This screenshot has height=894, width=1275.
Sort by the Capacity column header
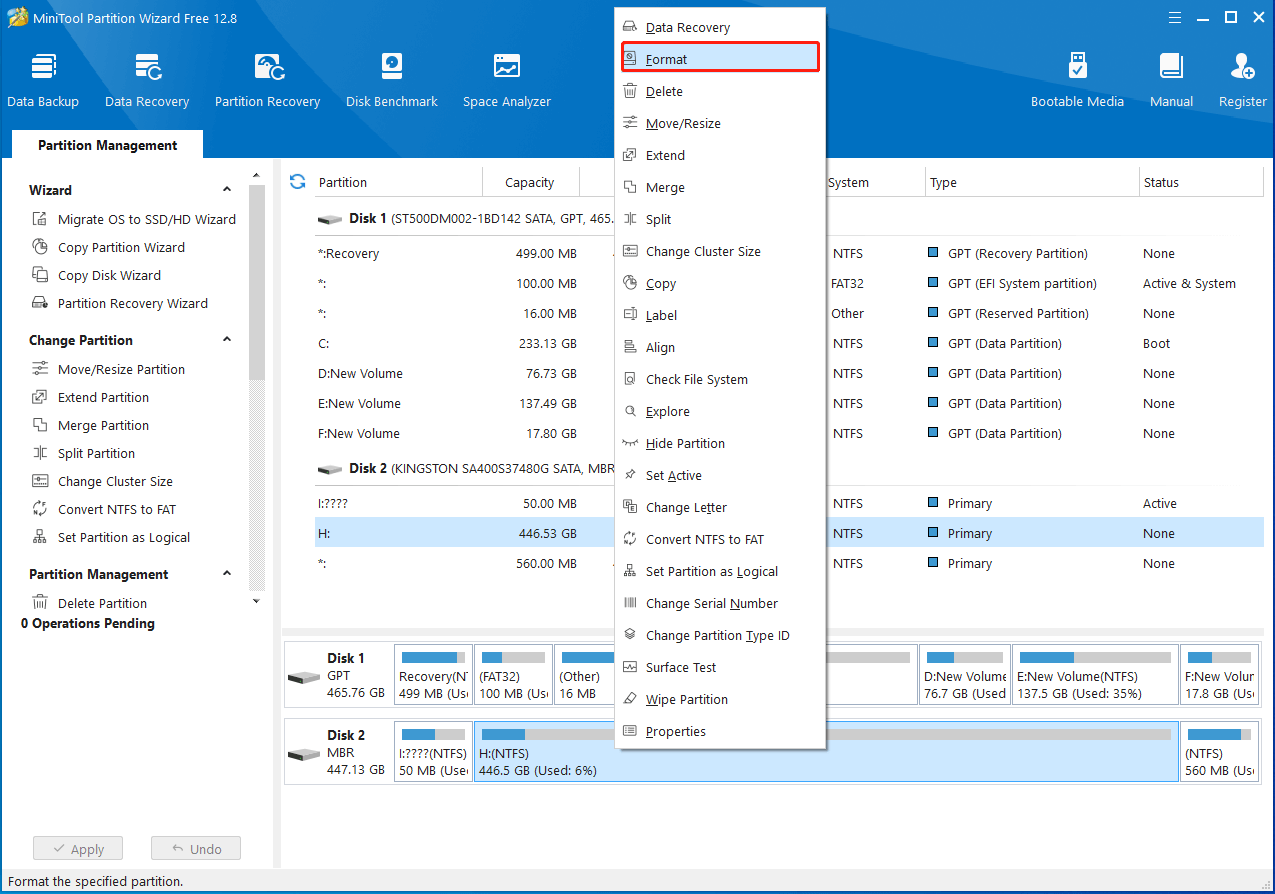click(x=530, y=182)
